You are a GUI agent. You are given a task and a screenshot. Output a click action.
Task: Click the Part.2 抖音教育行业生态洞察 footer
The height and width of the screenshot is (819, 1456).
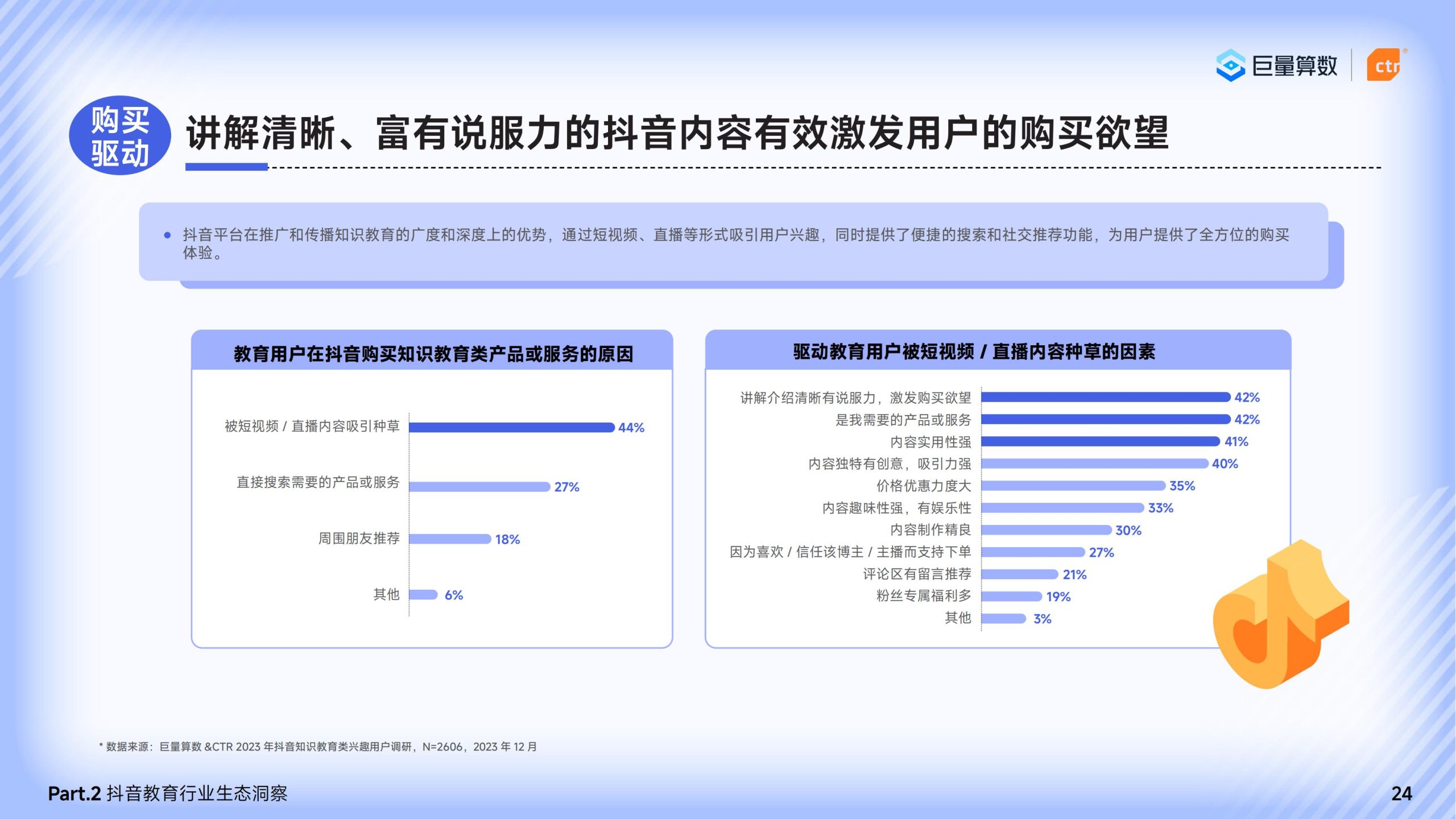pos(168,793)
